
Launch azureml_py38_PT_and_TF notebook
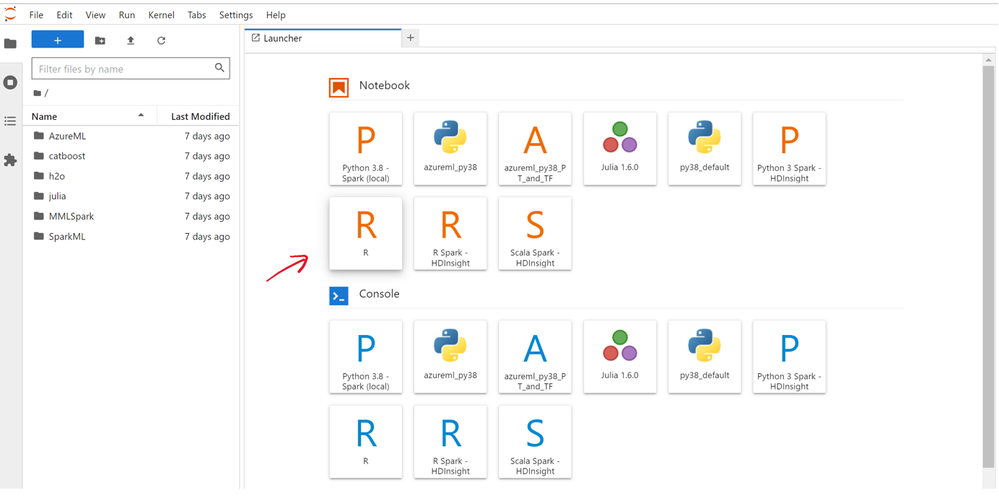(535, 149)
